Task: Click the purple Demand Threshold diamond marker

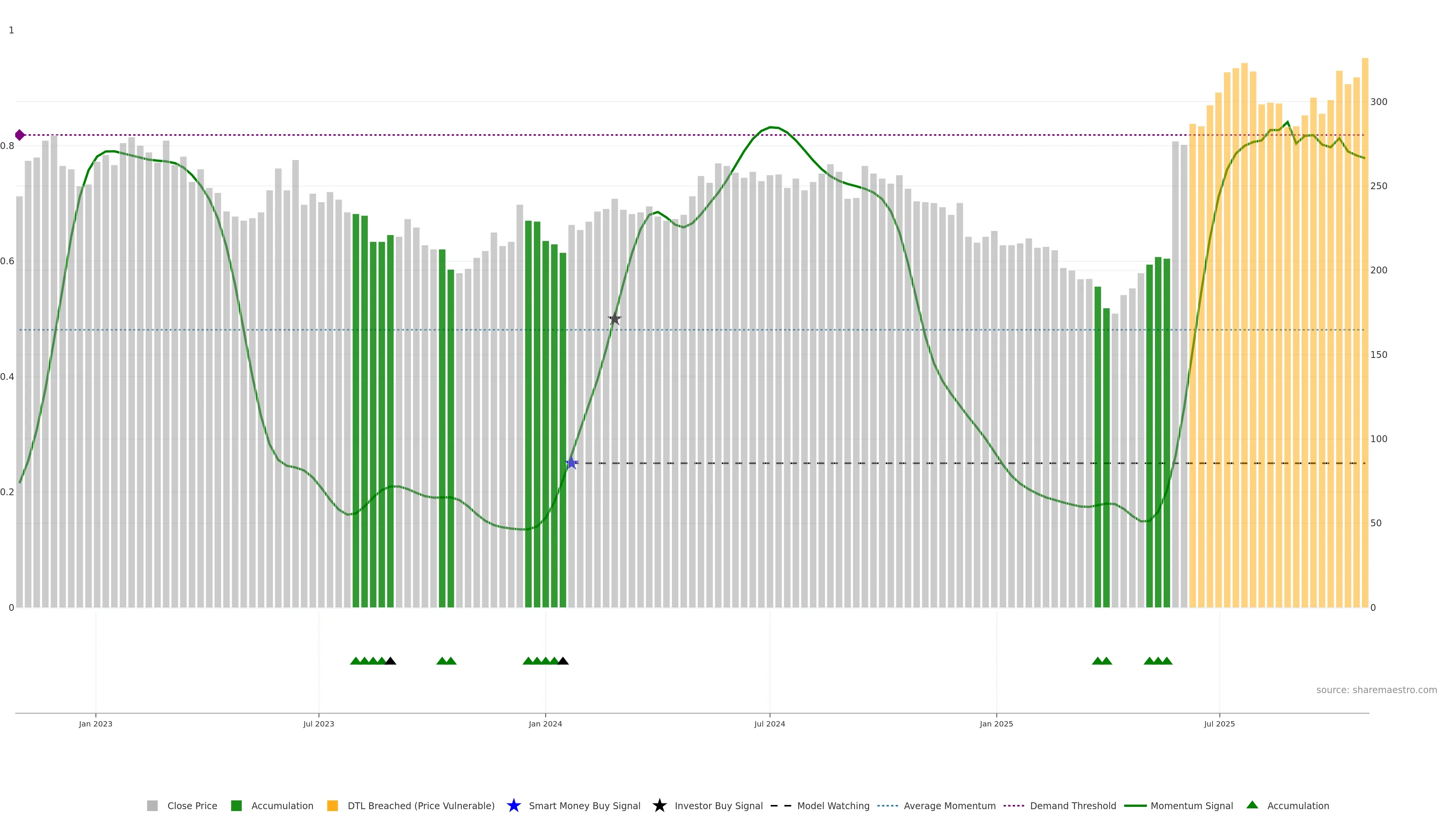Action: click(20, 135)
